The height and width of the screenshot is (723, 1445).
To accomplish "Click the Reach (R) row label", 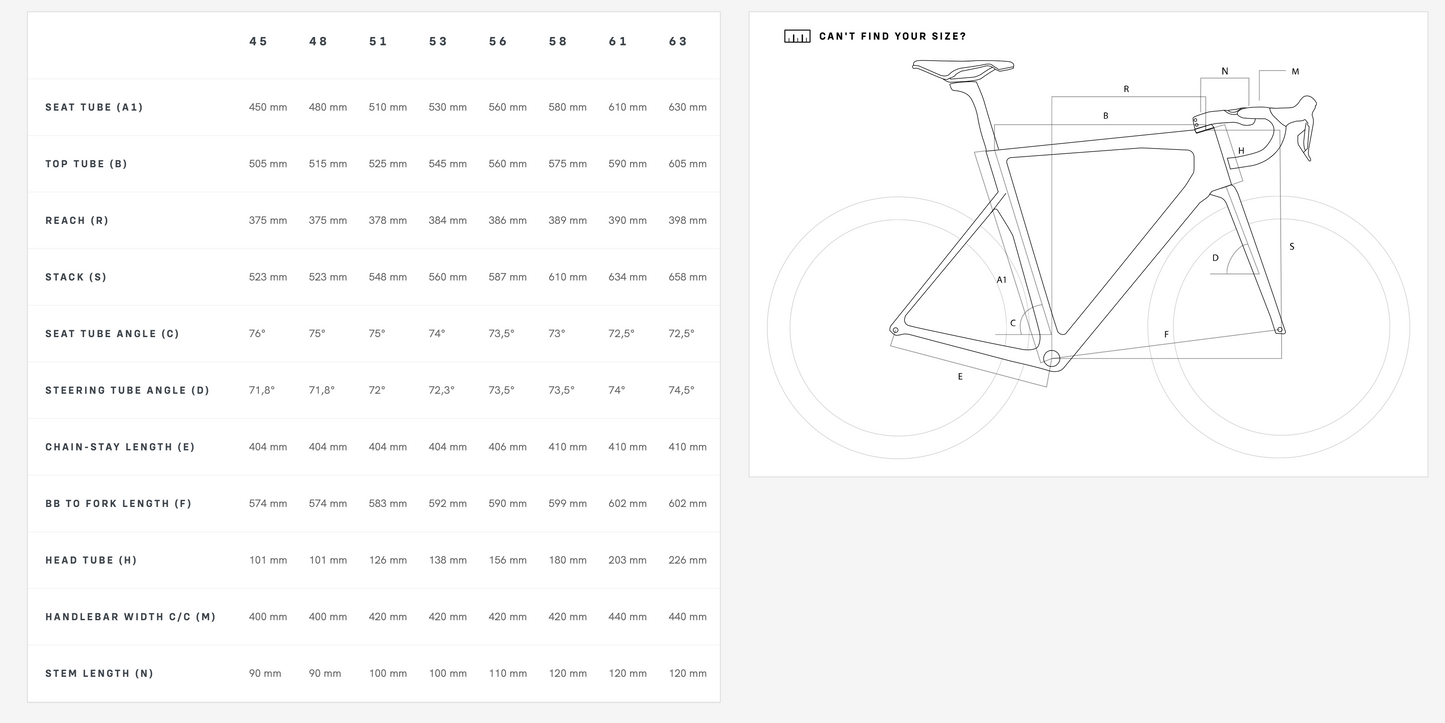I will [x=77, y=220].
